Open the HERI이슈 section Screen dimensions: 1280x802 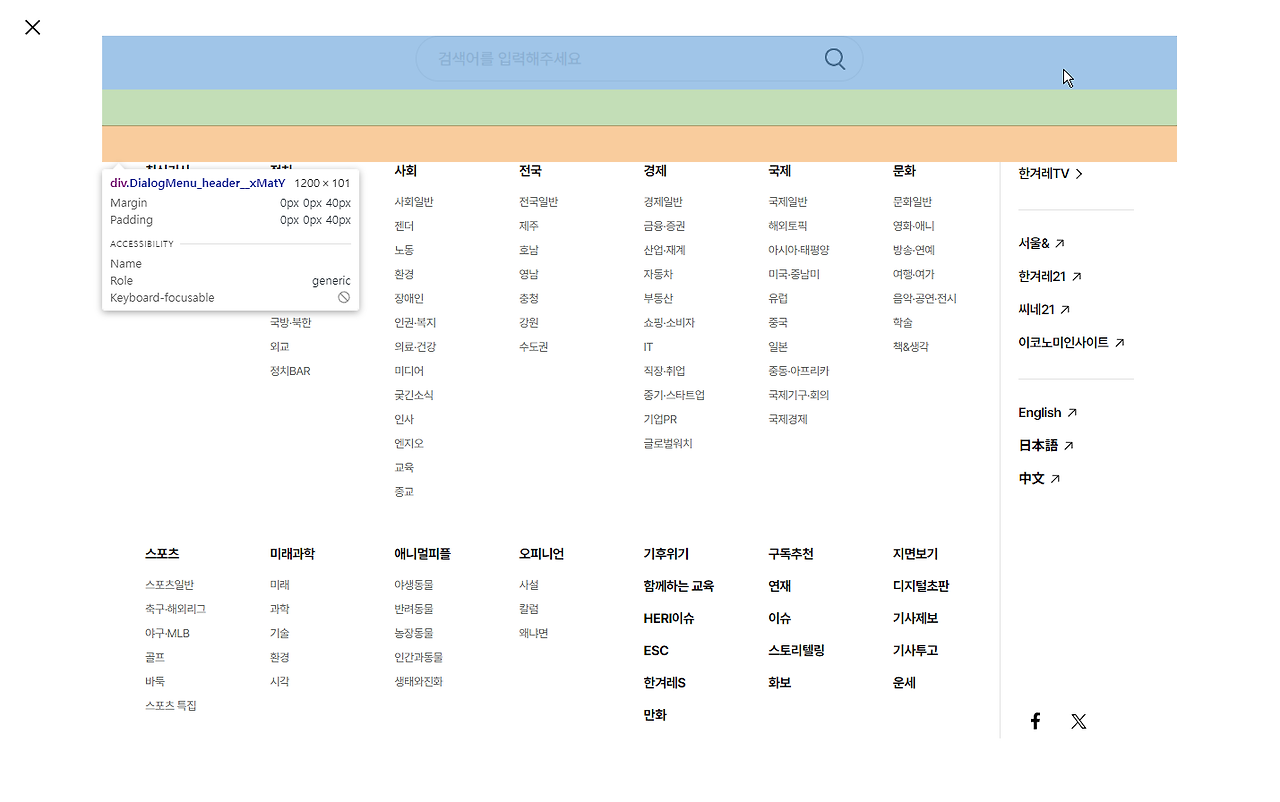pyautogui.click(x=669, y=618)
